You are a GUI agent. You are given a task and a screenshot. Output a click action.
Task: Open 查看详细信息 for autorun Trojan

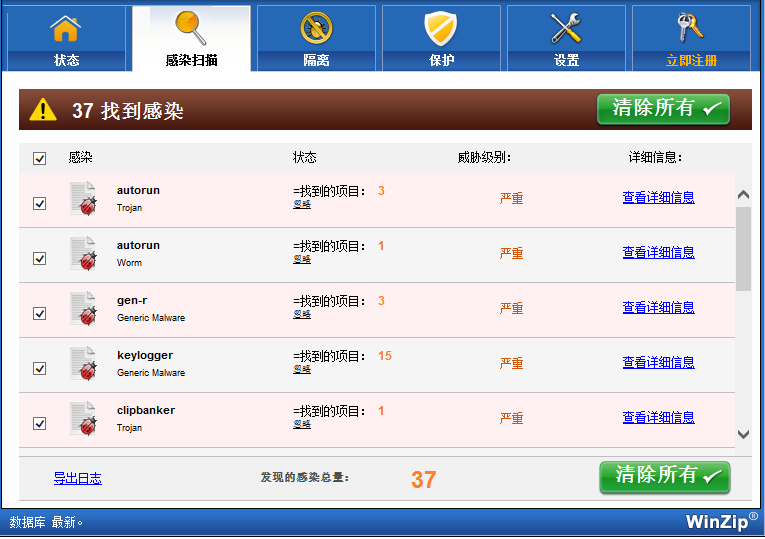pyautogui.click(x=659, y=198)
